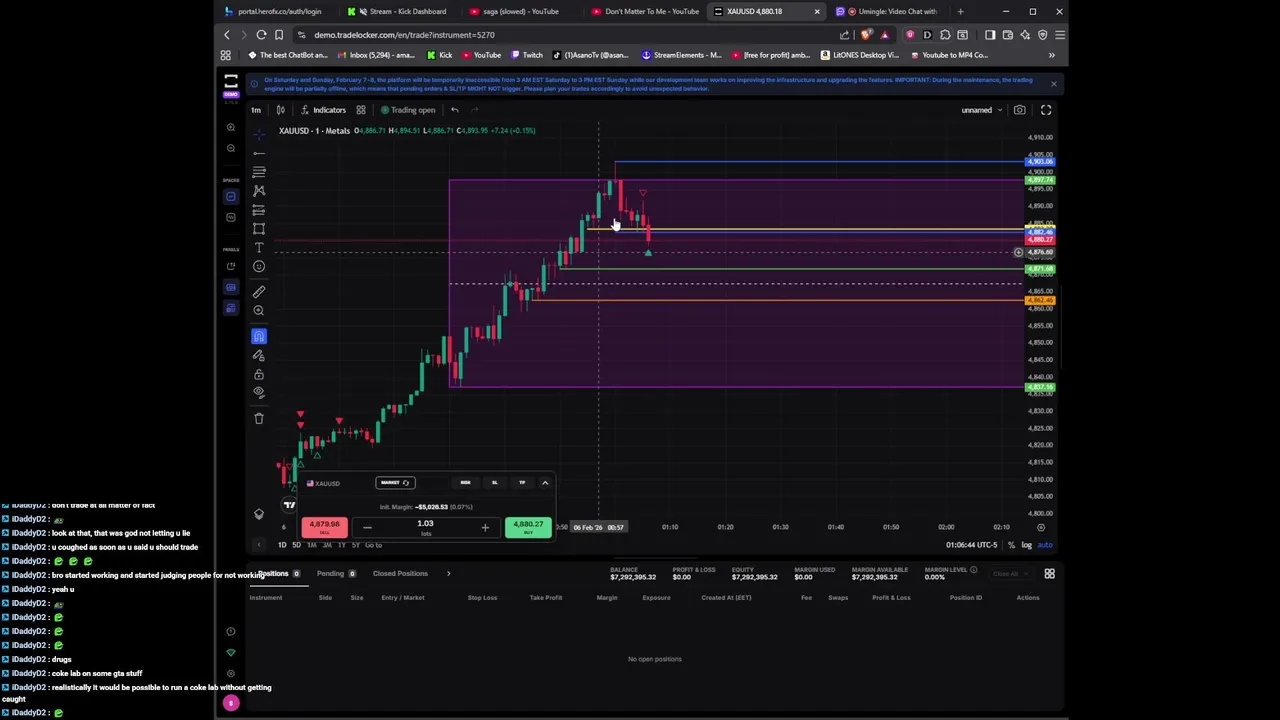Click the browser address bar URL

(x=404, y=35)
